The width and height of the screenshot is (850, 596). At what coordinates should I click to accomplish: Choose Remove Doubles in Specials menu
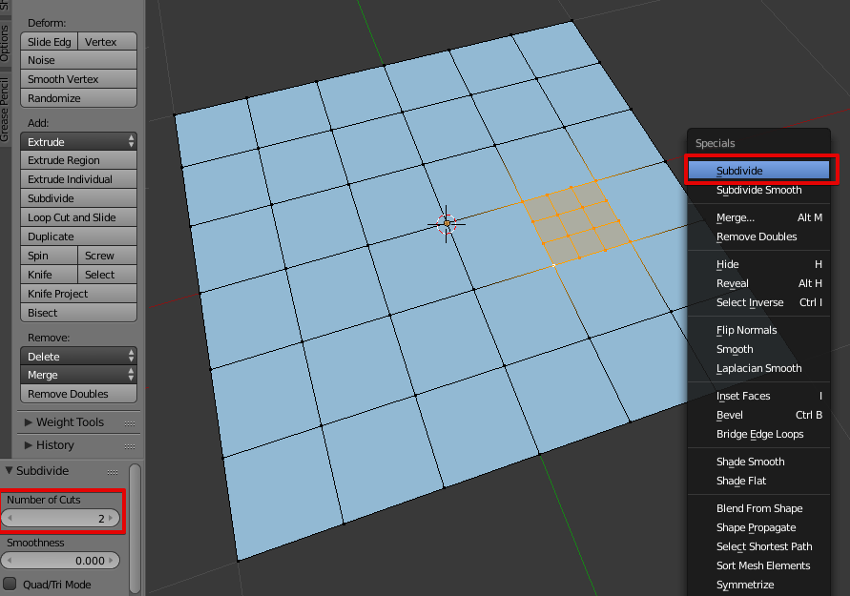pos(759,236)
